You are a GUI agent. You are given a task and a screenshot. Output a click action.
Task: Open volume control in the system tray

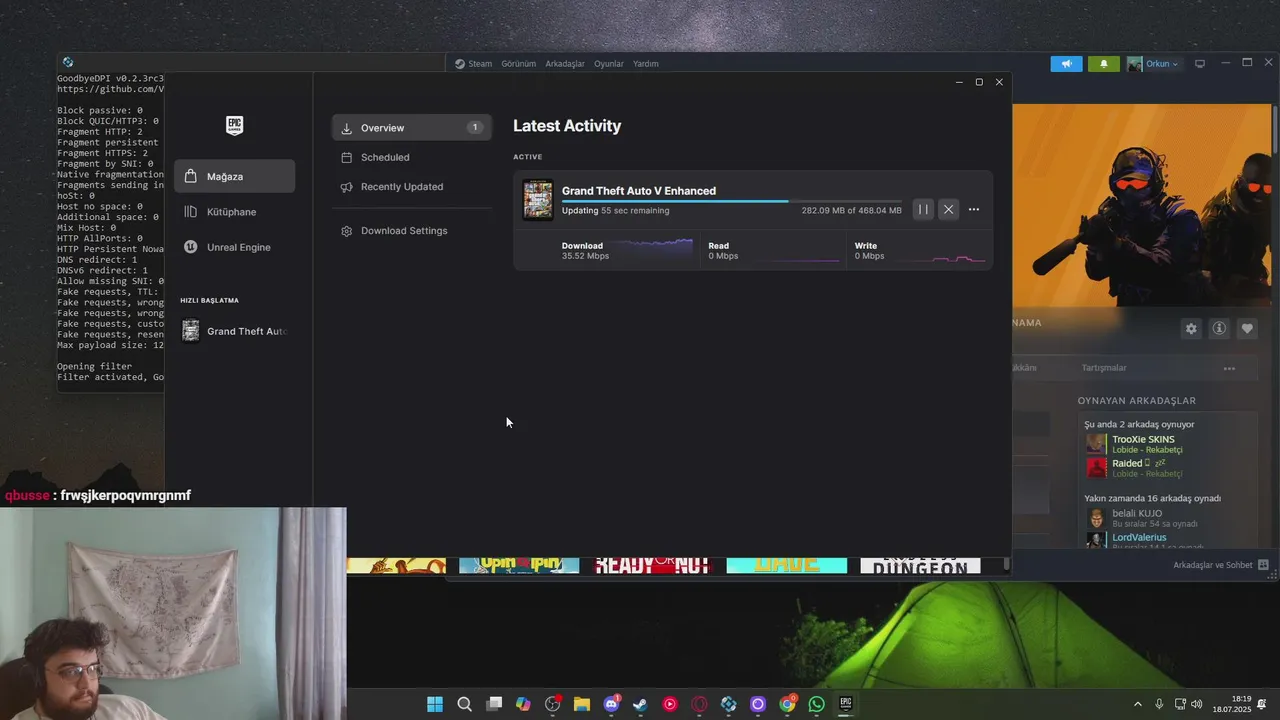click(x=1197, y=704)
